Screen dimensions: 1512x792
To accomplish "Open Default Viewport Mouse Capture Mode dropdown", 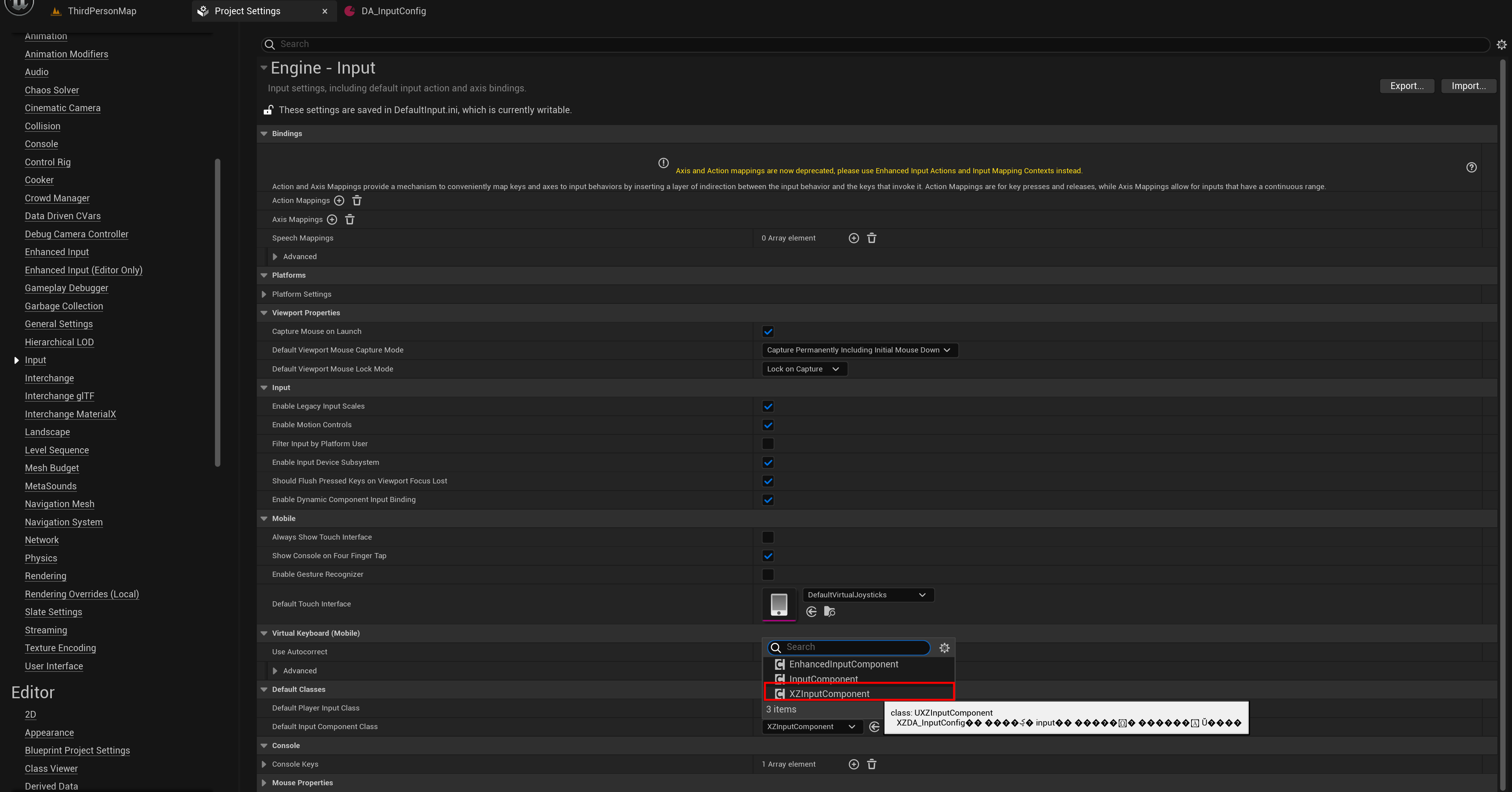I will click(860, 350).
